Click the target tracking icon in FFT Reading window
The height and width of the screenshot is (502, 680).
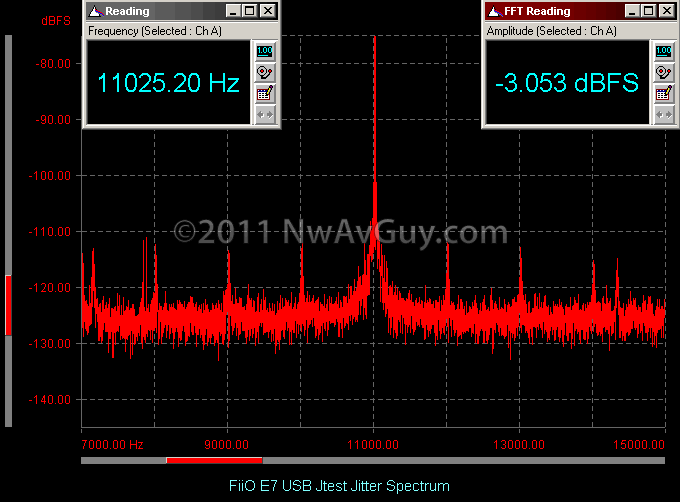664,72
